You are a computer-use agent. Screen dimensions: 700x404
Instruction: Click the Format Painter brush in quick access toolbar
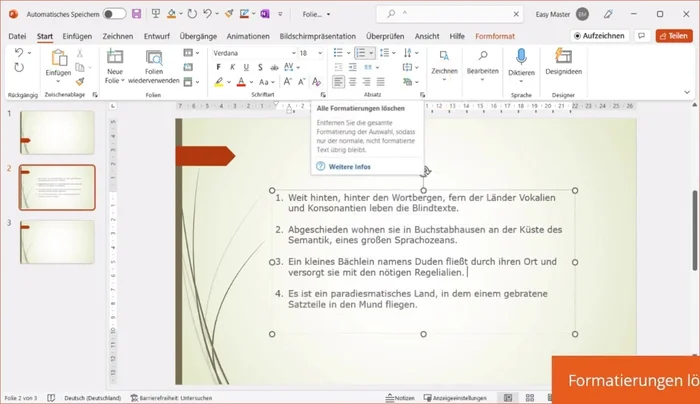coord(229,14)
